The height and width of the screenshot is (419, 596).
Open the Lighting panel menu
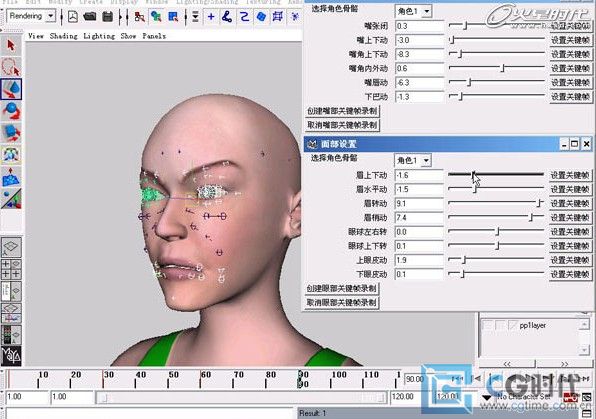99,36
